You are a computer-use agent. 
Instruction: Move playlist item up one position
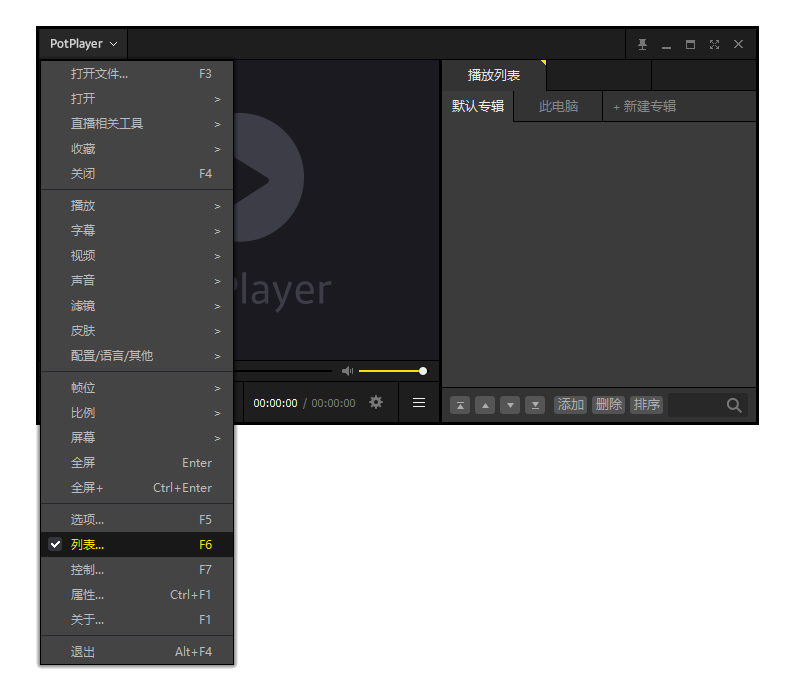click(485, 405)
